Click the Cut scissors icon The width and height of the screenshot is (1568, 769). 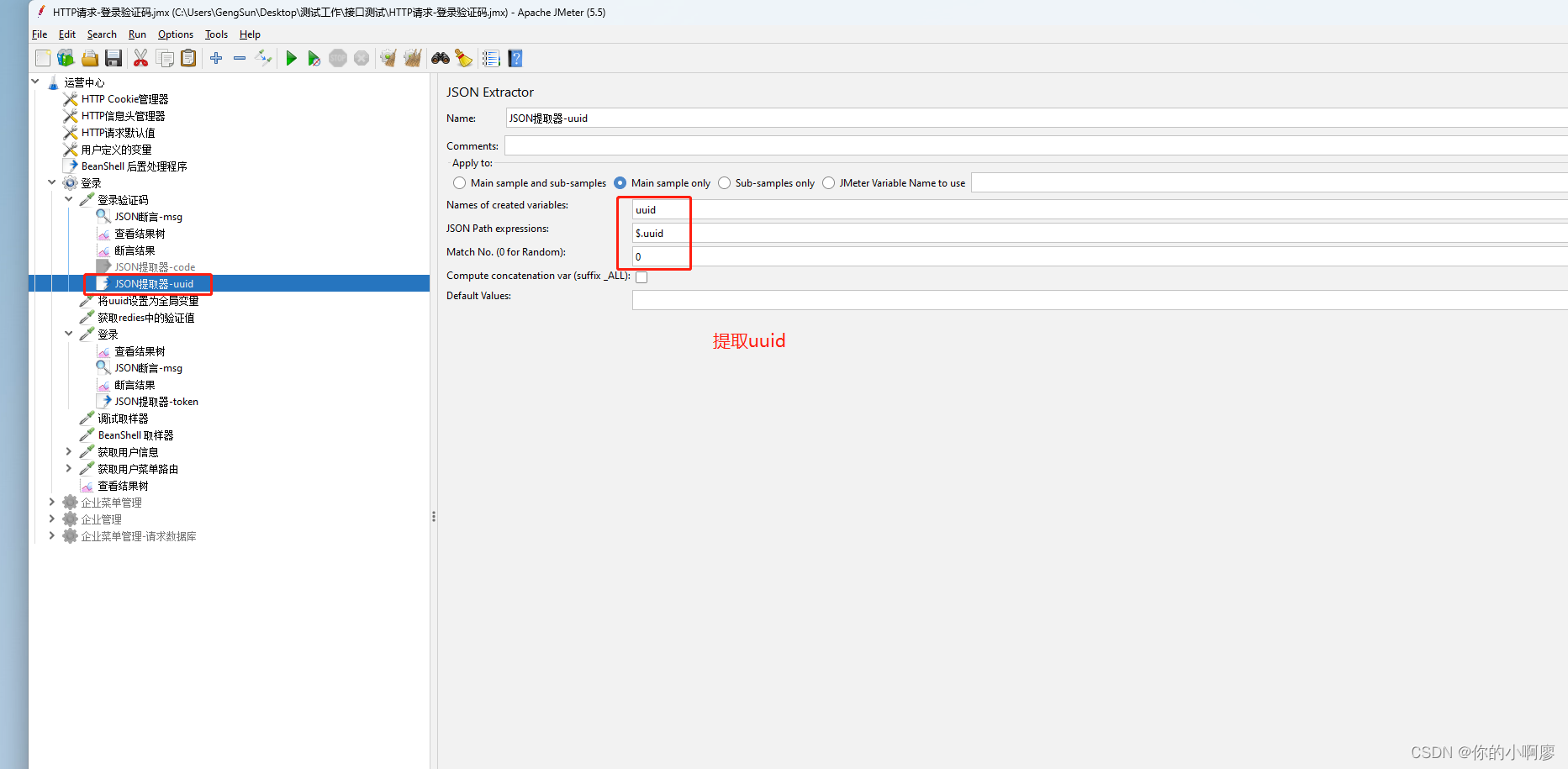(x=140, y=58)
